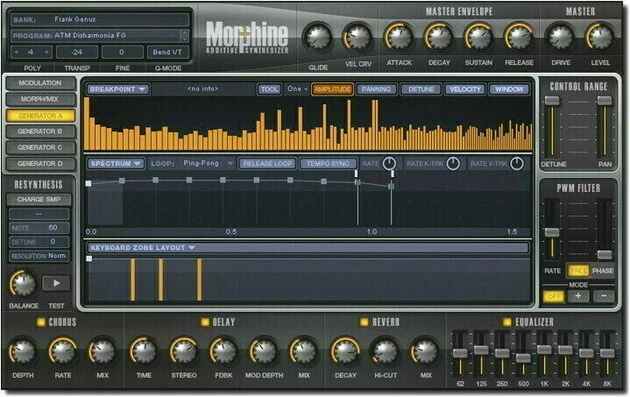Select the Amplitude view button
The height and width of the screenshot is (397, 630).
[332, 89]
